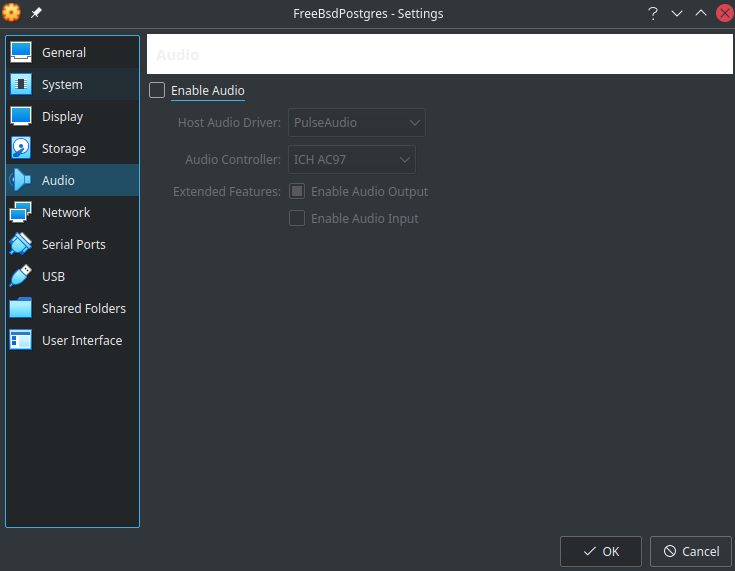
Task: Maximize window with the up chevron
Action: click(701, 13)
